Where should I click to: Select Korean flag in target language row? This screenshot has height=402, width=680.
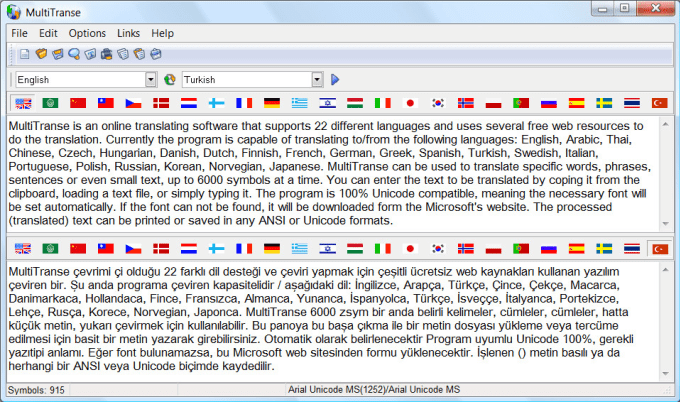click(x=438, y=249)
